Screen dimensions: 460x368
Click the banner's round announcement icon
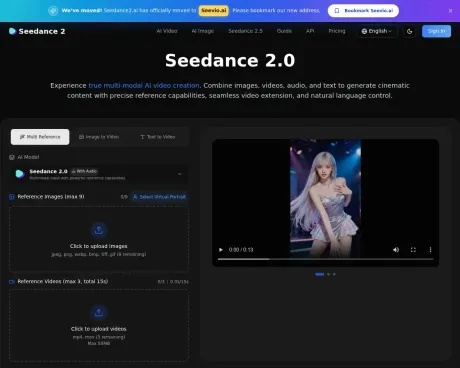[53, 11]
